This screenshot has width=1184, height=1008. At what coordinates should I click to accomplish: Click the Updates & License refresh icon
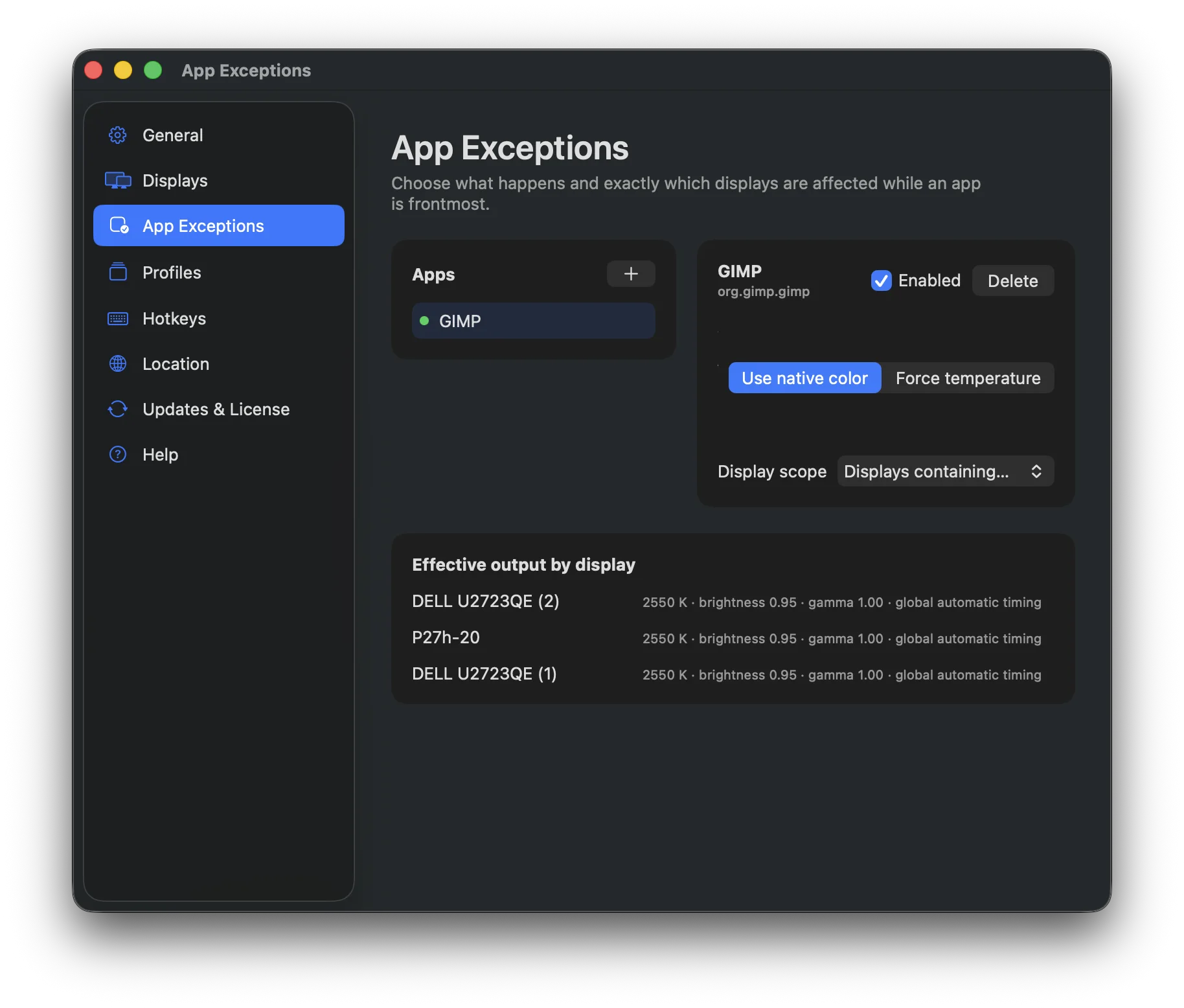click(118, 409)
